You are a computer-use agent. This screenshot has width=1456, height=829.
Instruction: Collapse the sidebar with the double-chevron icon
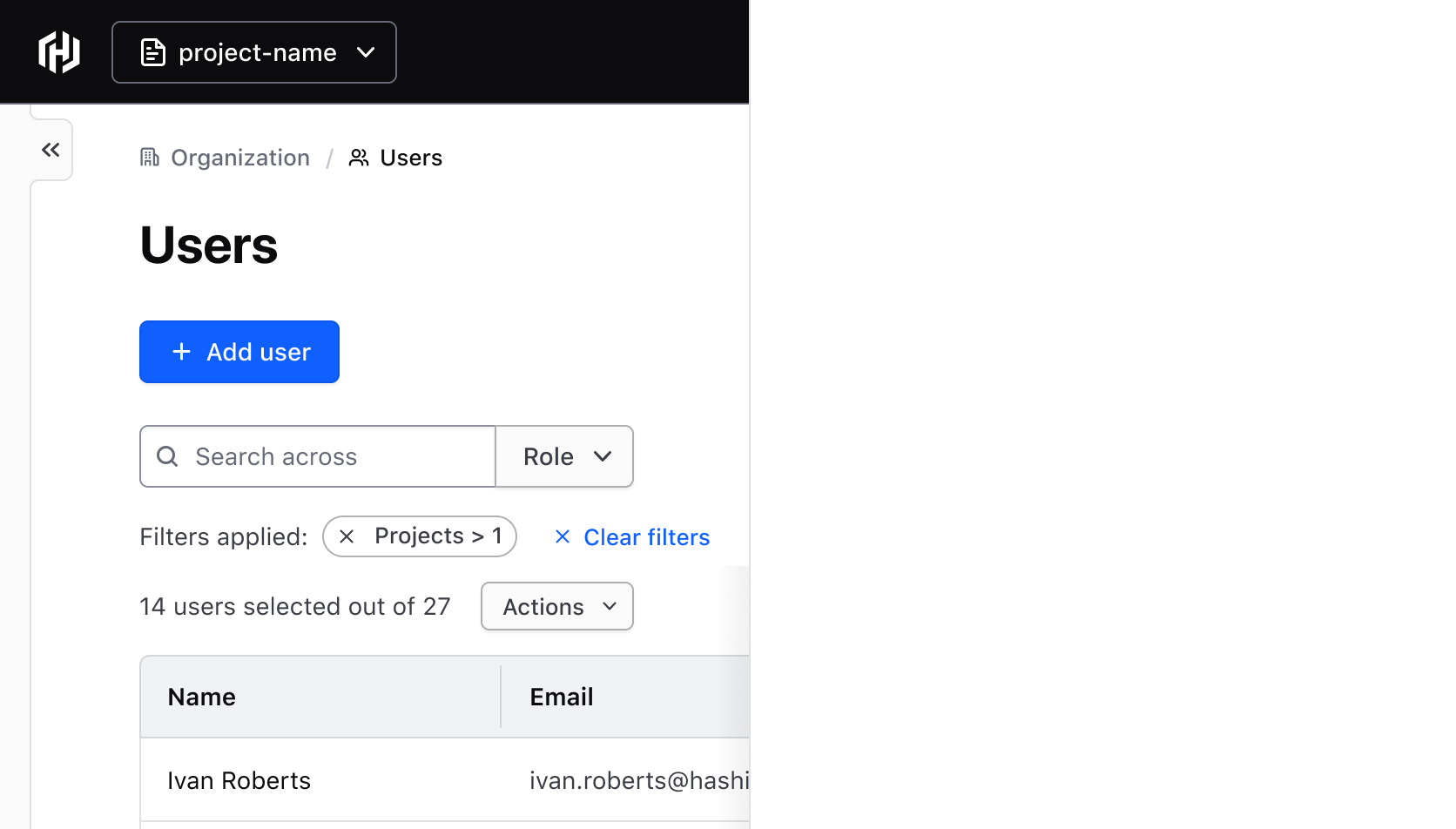[x=51, y=150]
